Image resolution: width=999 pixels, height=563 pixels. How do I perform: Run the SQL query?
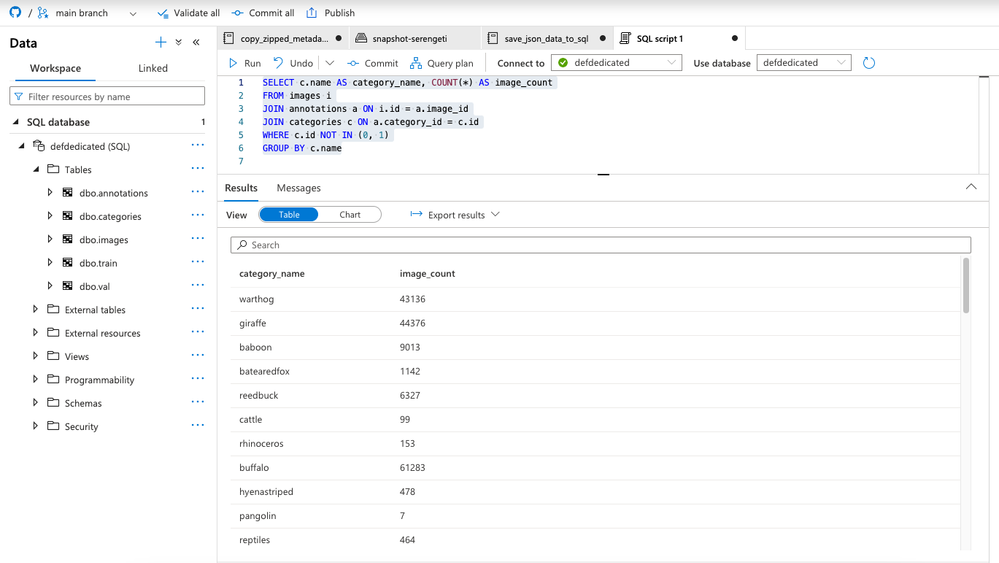click(x=245, y=63)
